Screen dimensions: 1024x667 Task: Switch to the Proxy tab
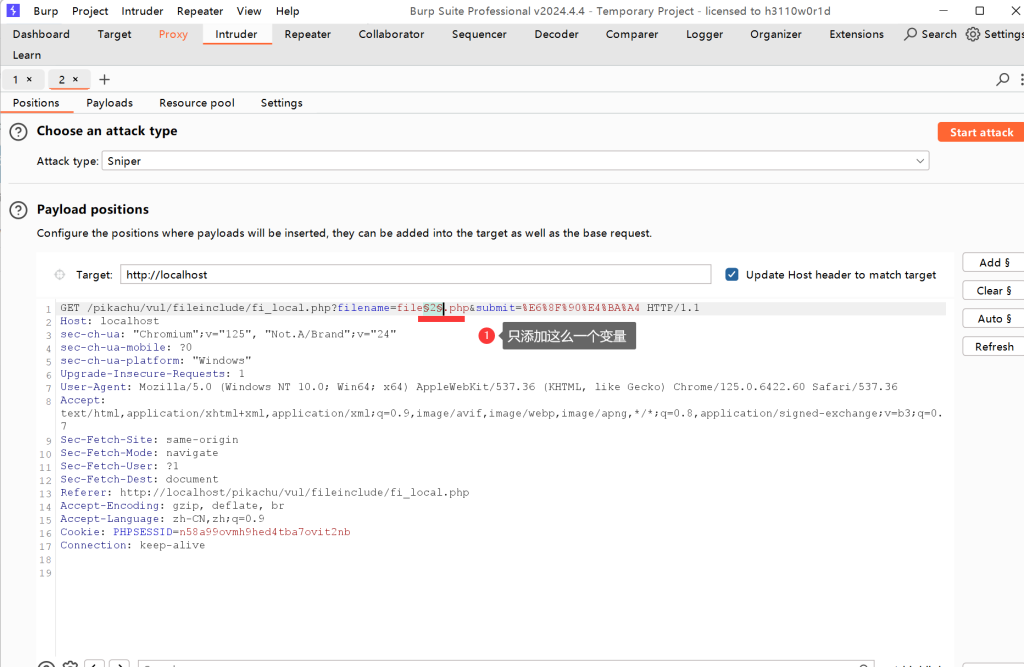coord(173,34)
